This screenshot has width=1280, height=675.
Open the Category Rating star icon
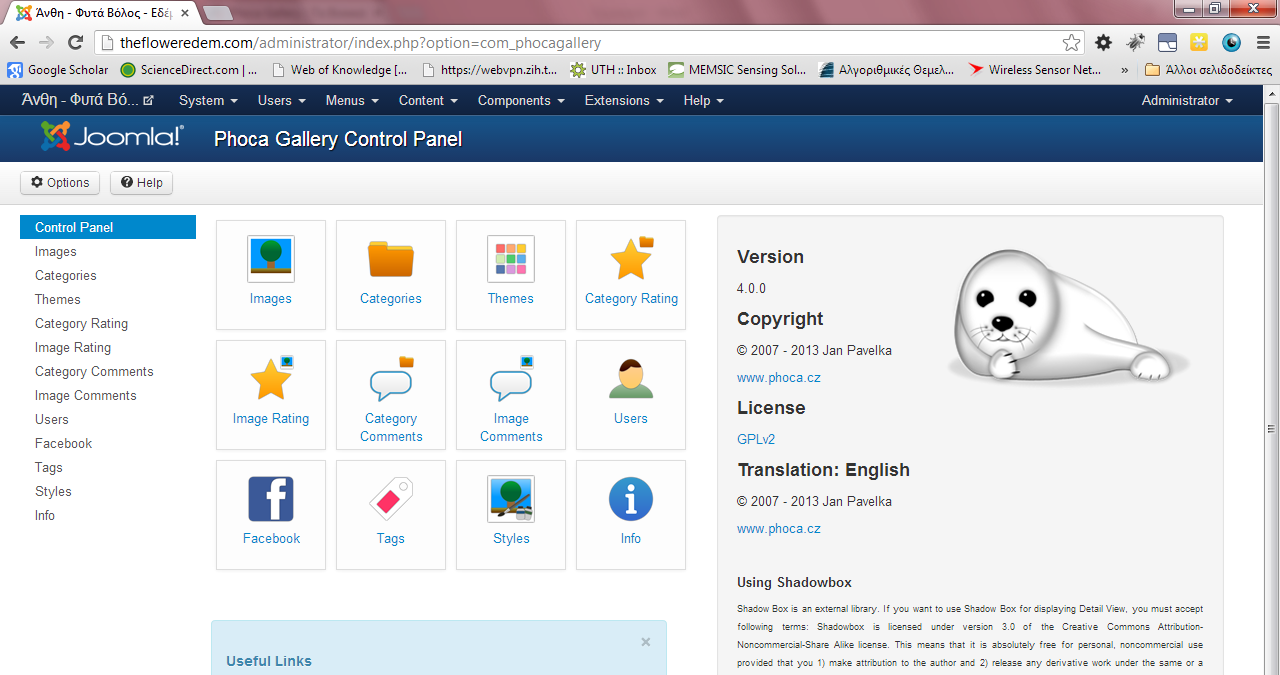click(x=631, y=259)
